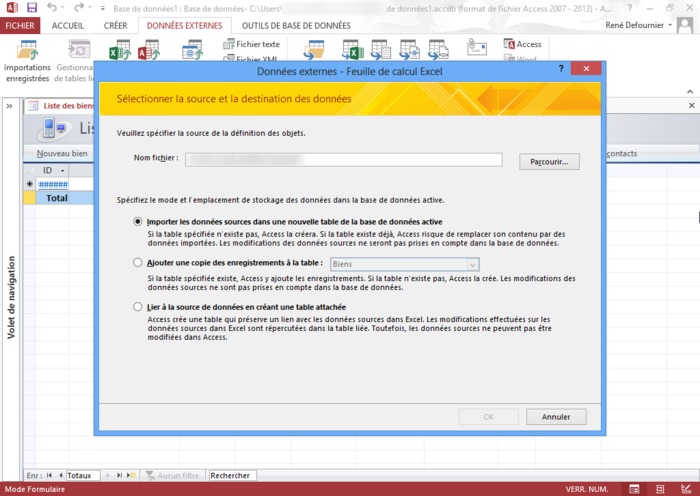Click the ID column header

coord(47,171)
